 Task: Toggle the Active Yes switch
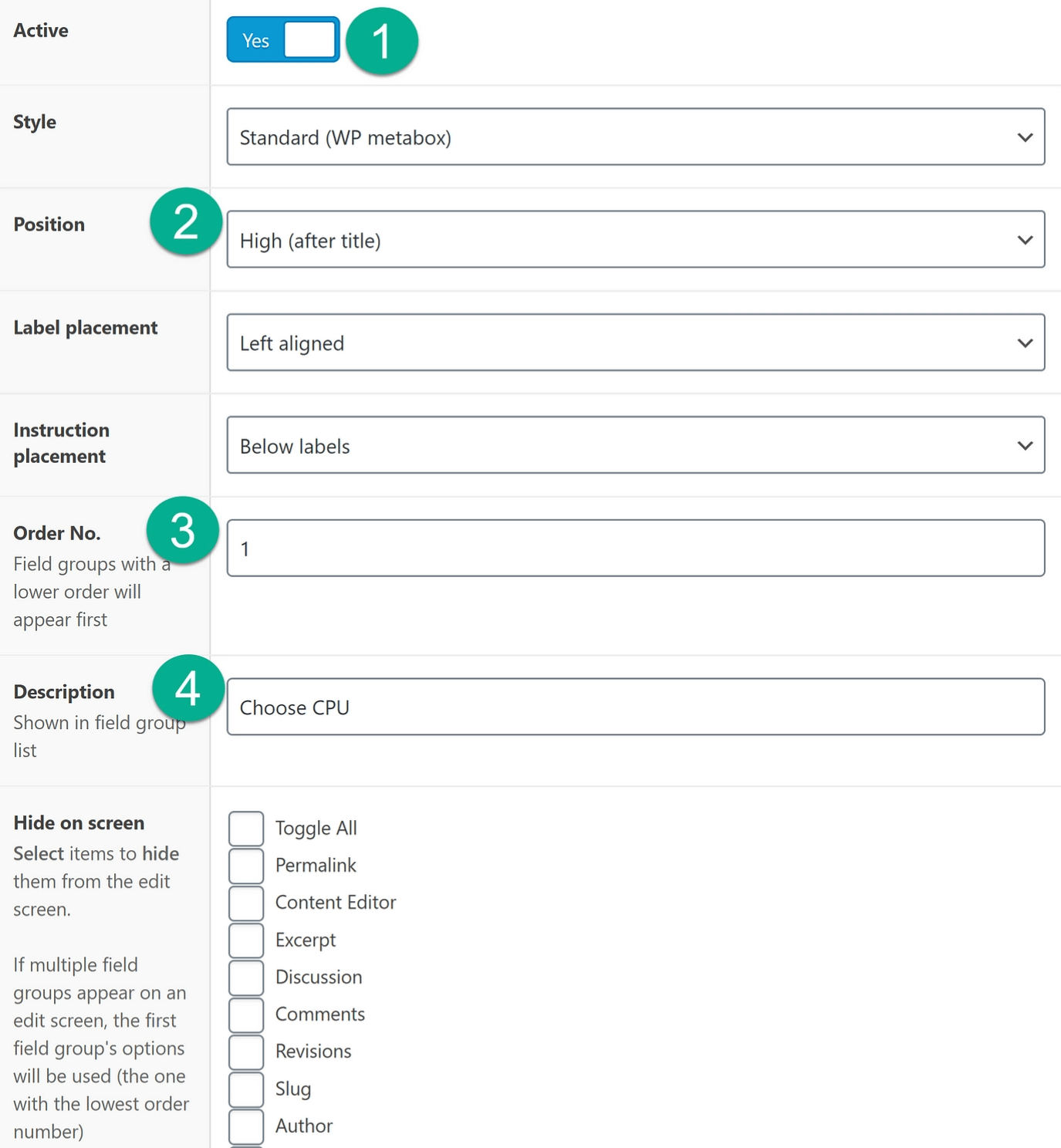[x=282, y=40]
